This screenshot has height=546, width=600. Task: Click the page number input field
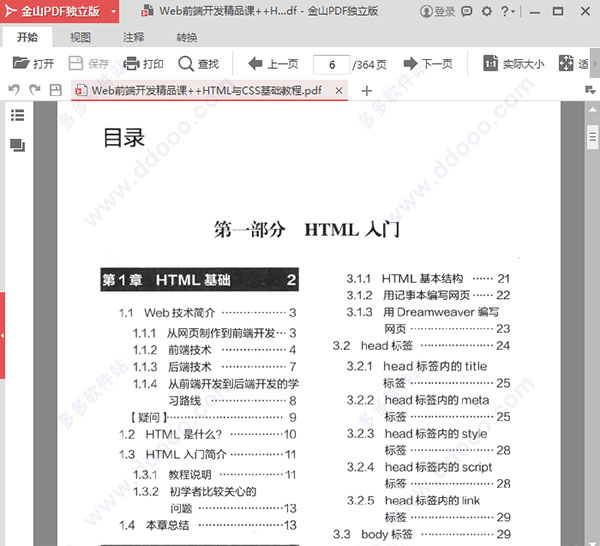(x=331, y=64)
